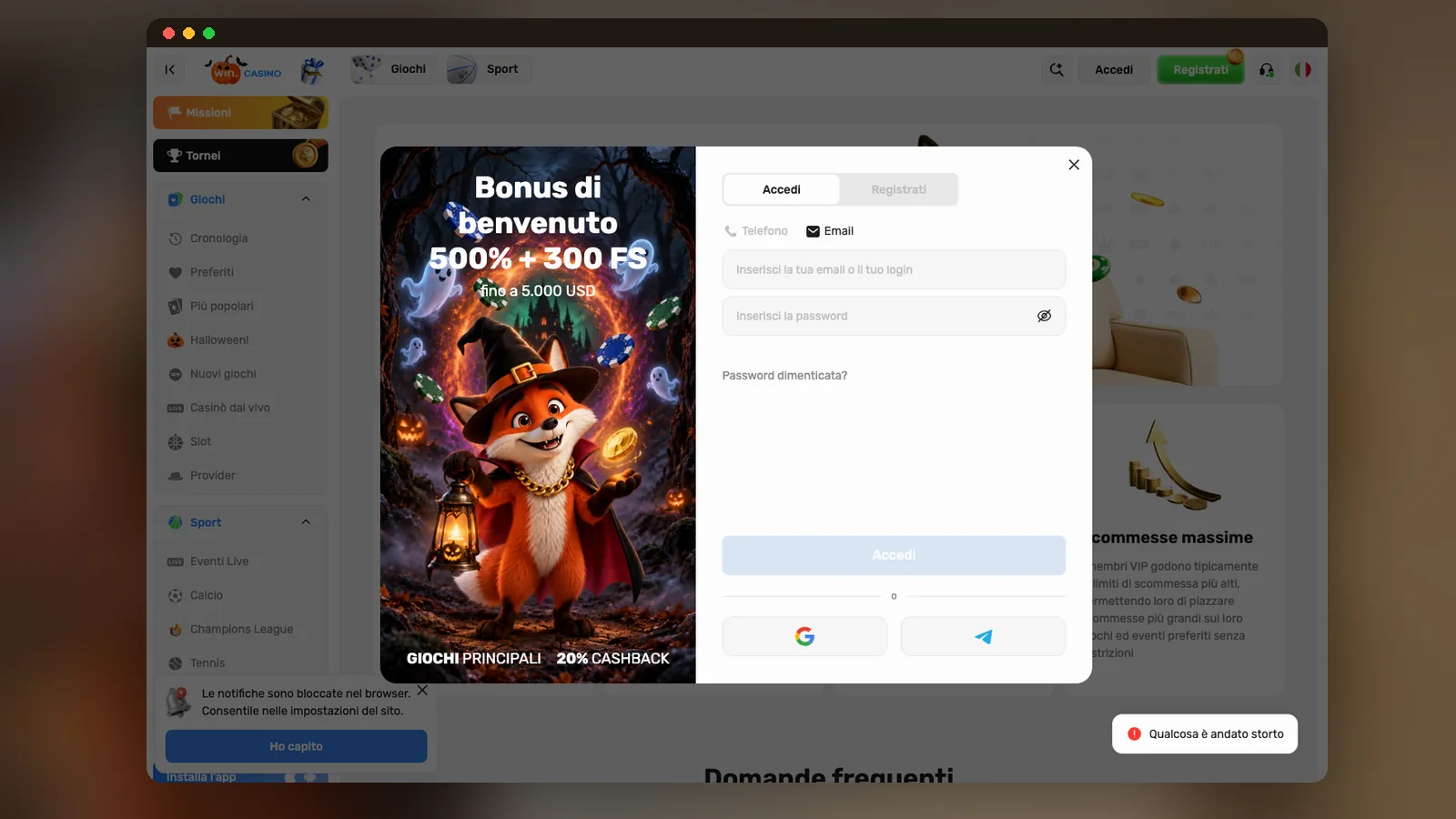The height and width of the screenshot is (819, 1456).
Task: Select the Telefono login method
Action: pyautogui.click(x=756, y=231)
